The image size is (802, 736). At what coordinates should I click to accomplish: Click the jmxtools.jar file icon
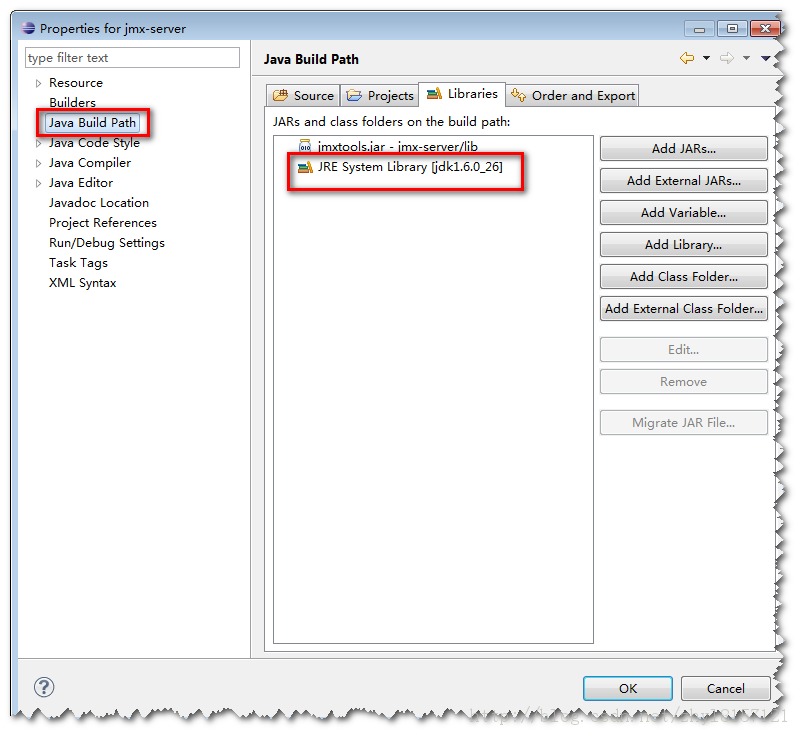coord(305,146)
